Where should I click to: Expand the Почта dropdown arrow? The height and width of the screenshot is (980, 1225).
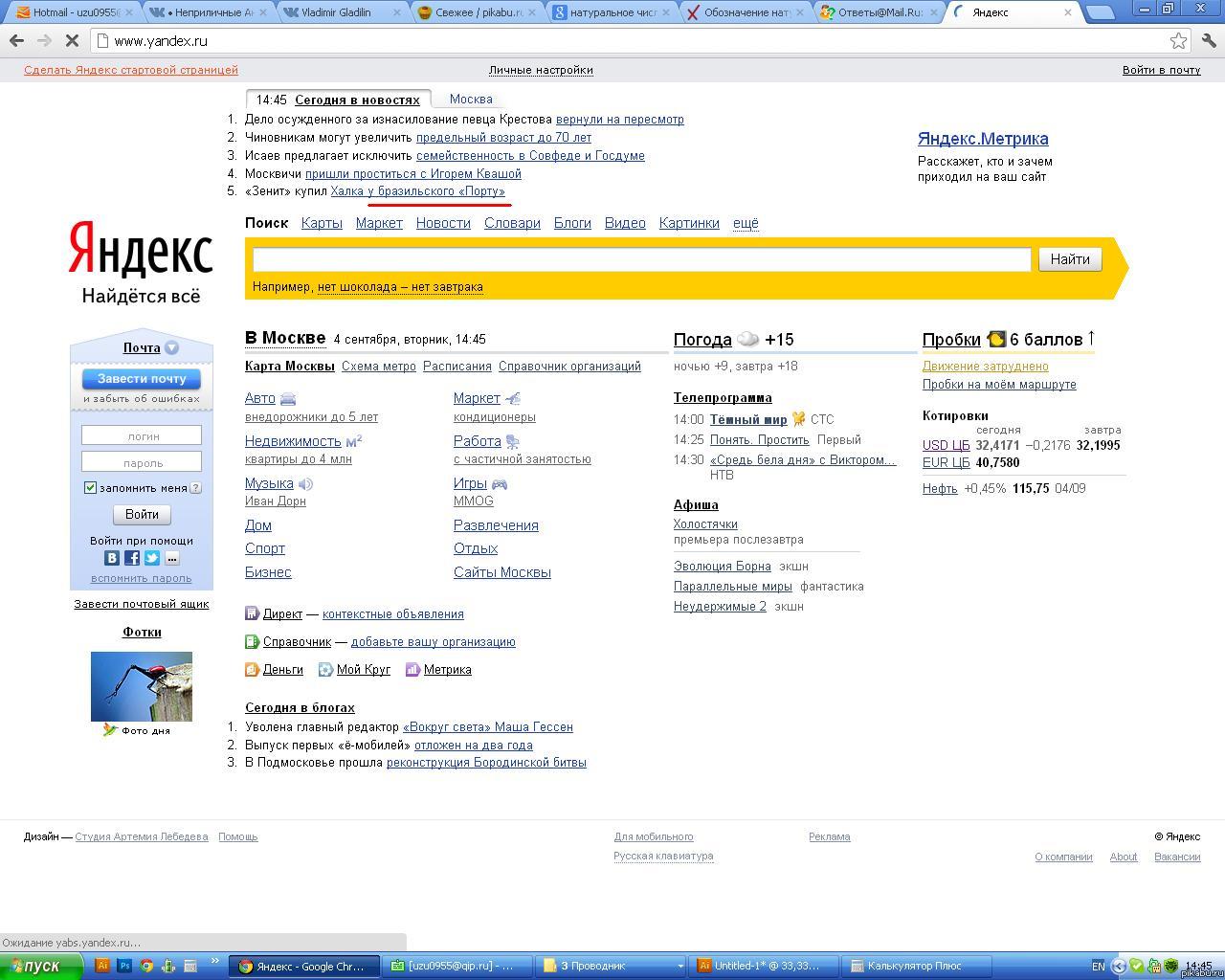(171, 348)
